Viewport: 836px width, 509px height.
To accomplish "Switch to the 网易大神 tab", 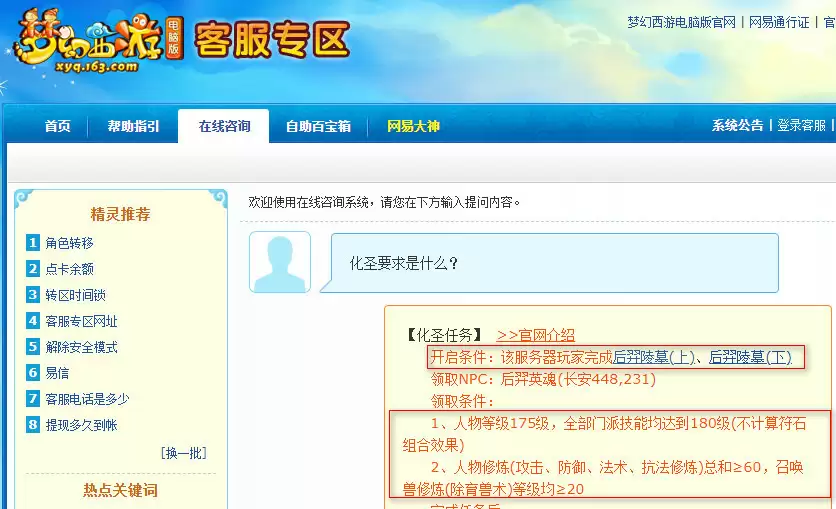I will (413, 126).
